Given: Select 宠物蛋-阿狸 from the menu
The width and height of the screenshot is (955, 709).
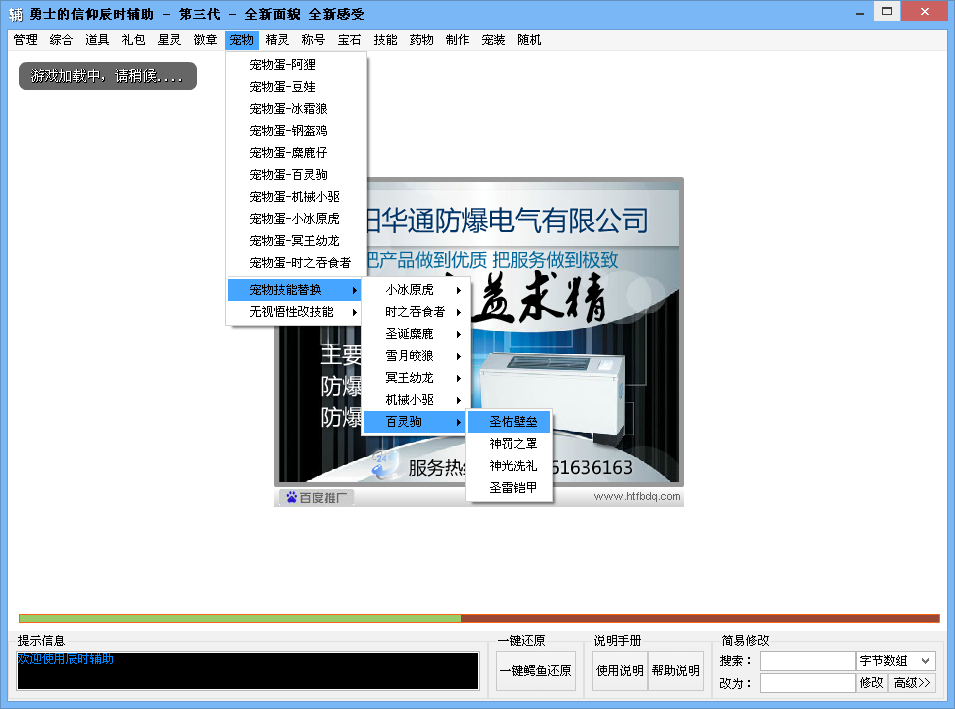Looking at the screenshot, I should 296,65.
